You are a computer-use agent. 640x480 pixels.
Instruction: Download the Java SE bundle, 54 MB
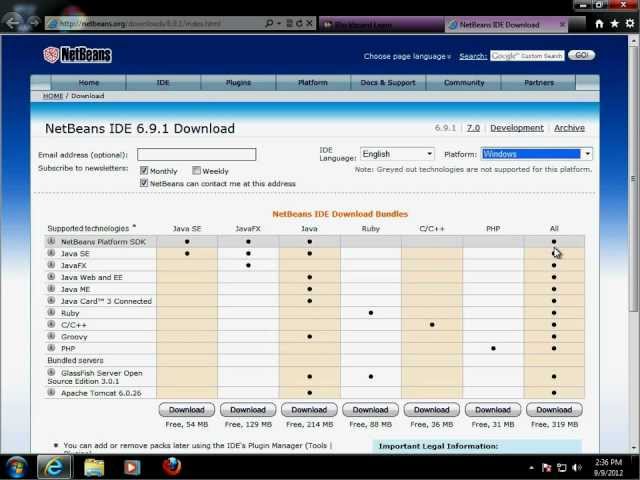click(187, 409)
